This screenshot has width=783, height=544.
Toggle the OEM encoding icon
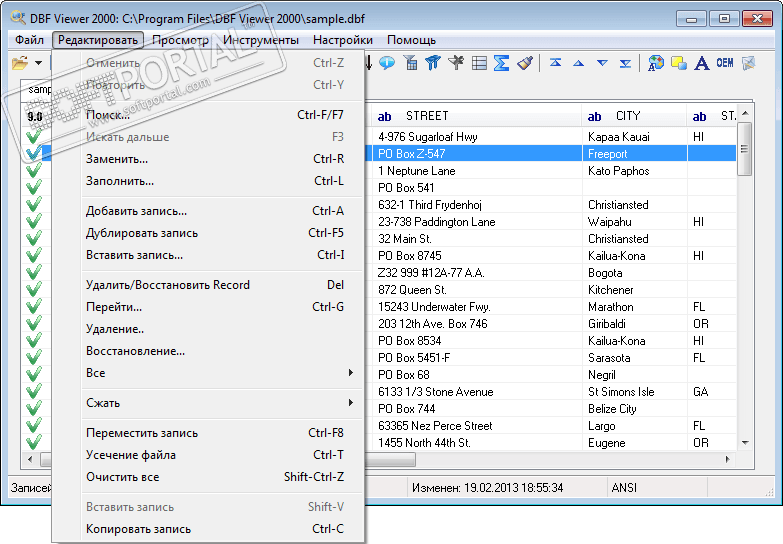(x=725, y=63)
